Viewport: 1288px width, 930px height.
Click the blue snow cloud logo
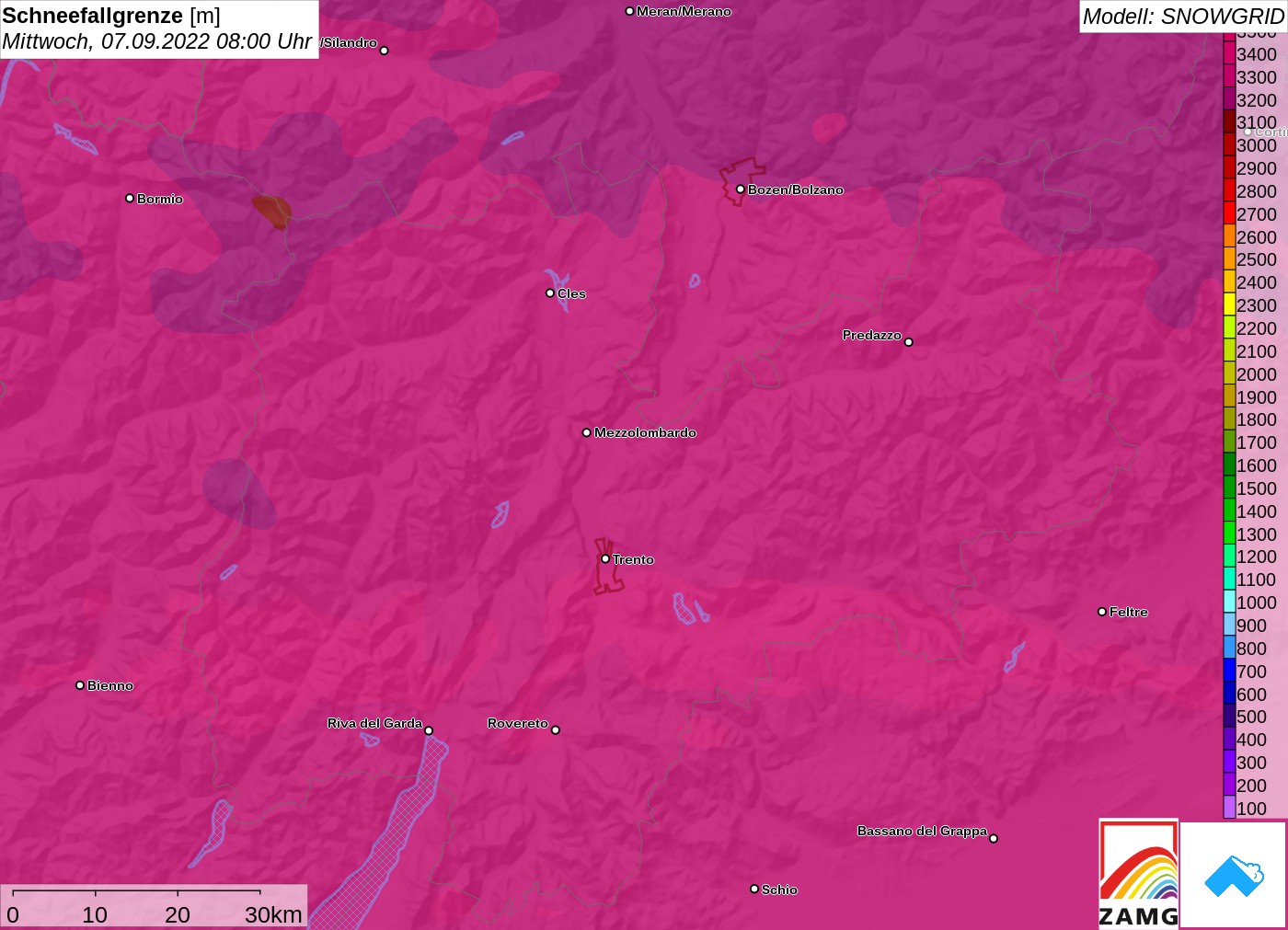tap(1234, 875)
